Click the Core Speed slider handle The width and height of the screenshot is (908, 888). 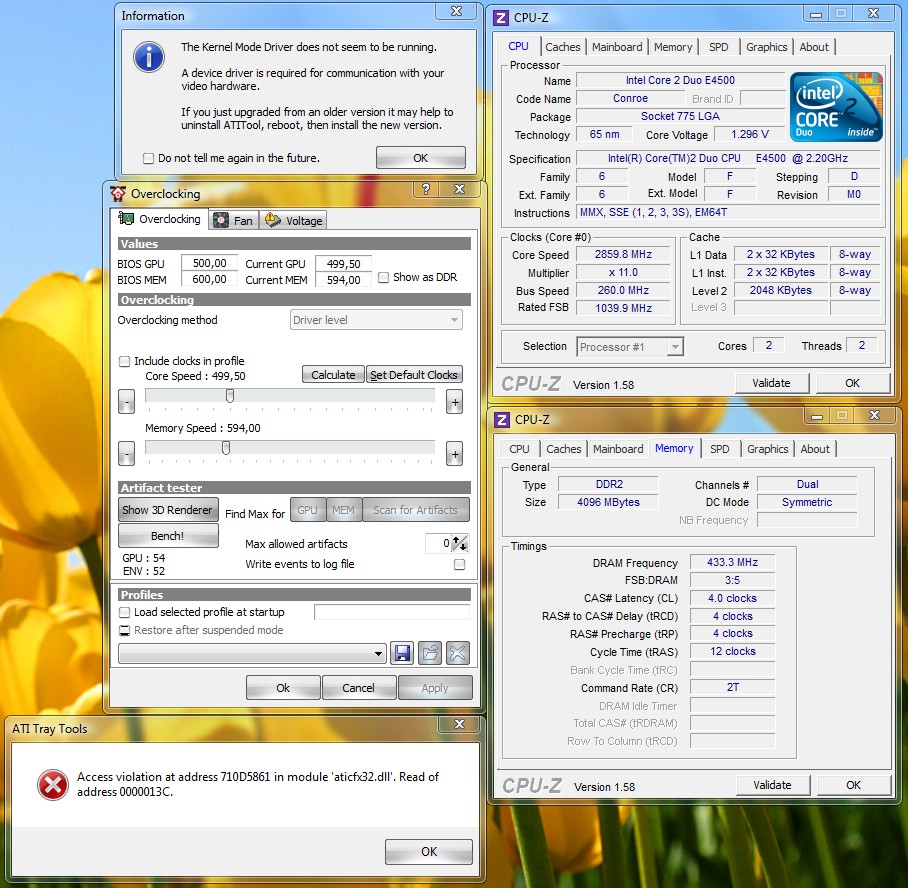click(230, 396)
